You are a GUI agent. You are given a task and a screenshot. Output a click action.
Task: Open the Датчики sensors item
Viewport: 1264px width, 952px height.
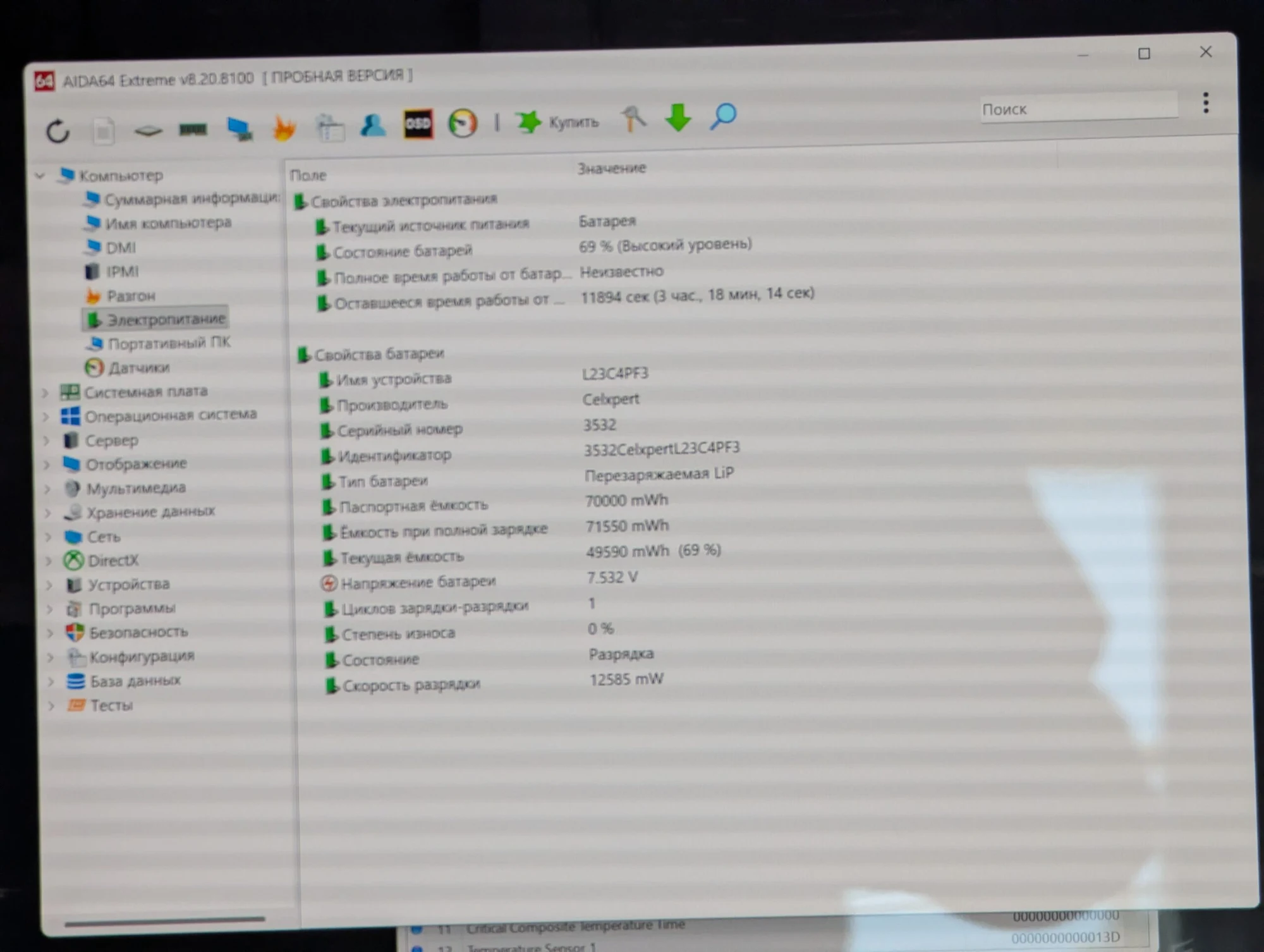coord(128,367)
